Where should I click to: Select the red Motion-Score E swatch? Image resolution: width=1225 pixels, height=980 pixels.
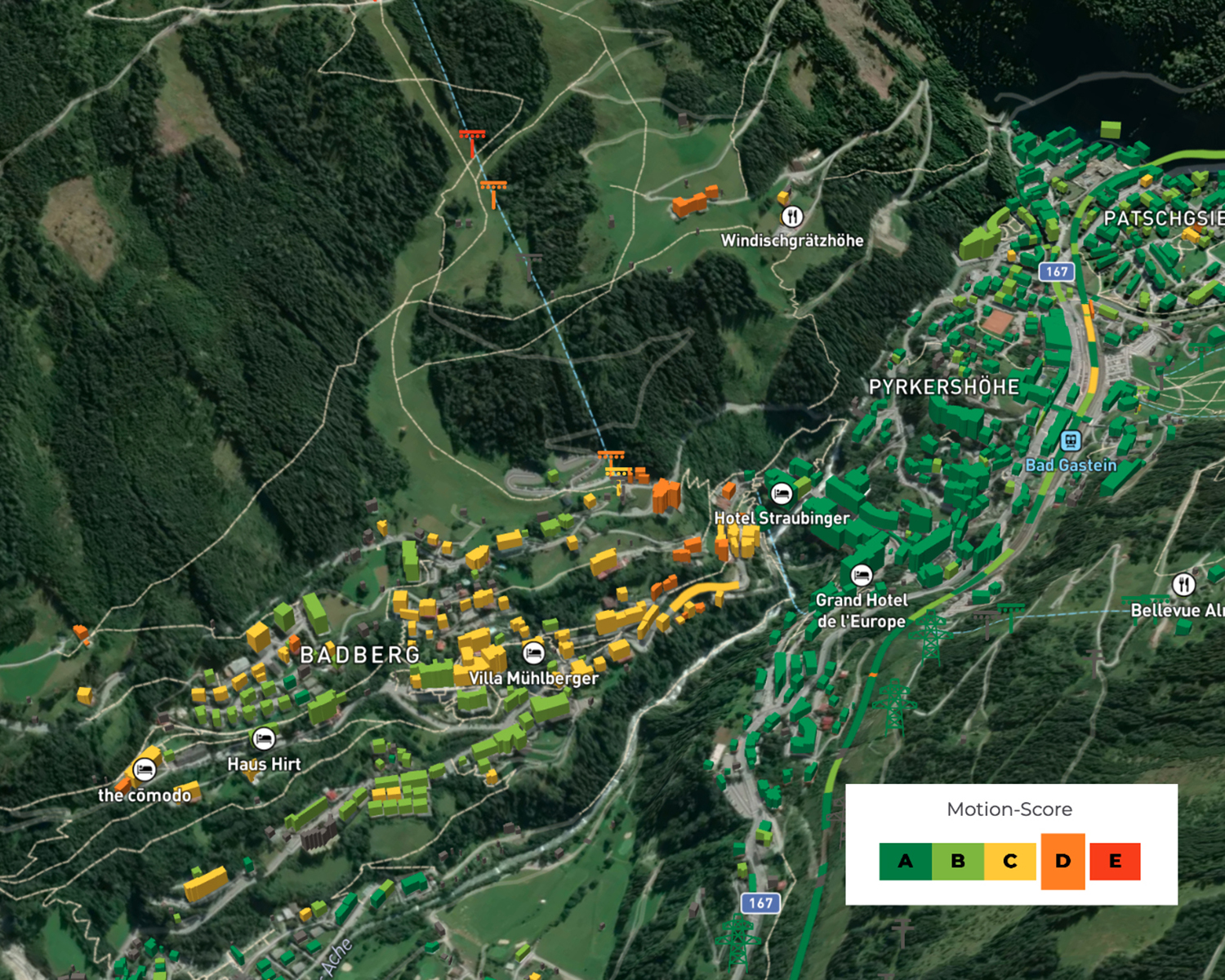pyautogui.click(x=1115, y=862)
